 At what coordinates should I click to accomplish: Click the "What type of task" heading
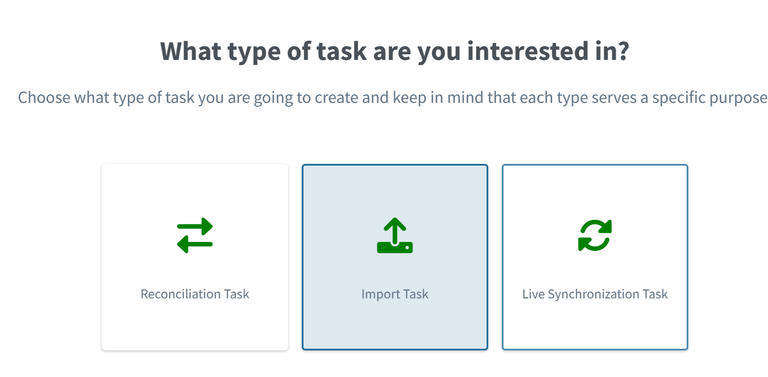(x=394, y=51)
